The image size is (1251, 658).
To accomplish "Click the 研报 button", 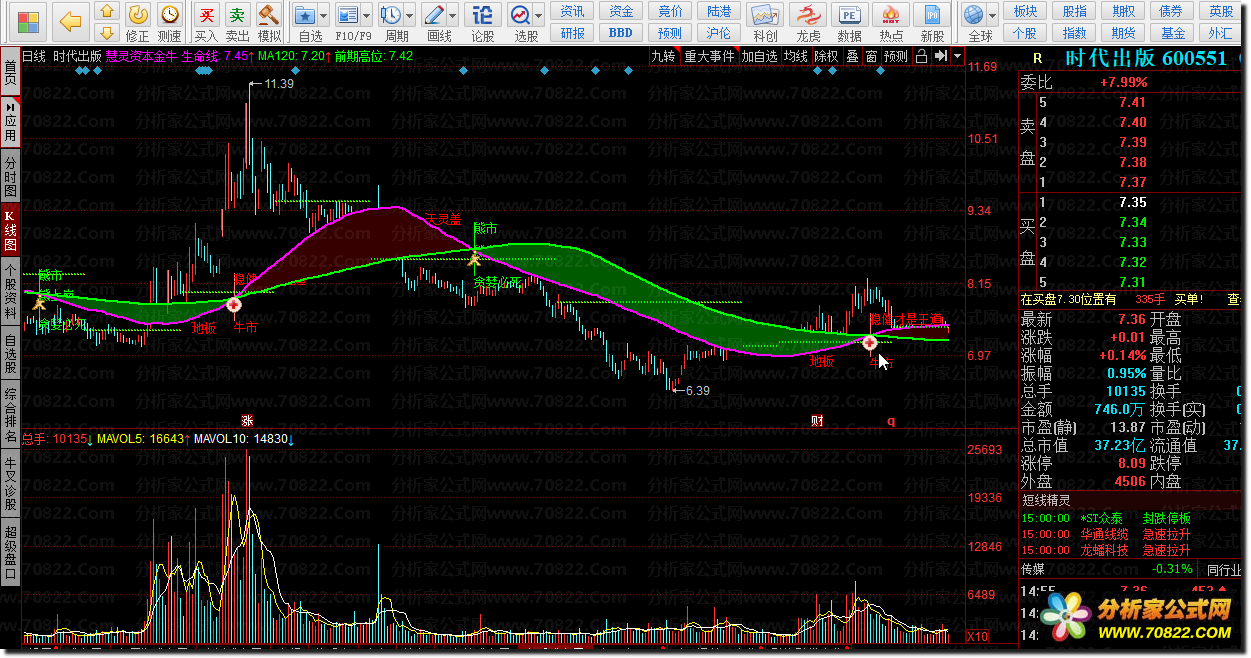I will 573,32.
